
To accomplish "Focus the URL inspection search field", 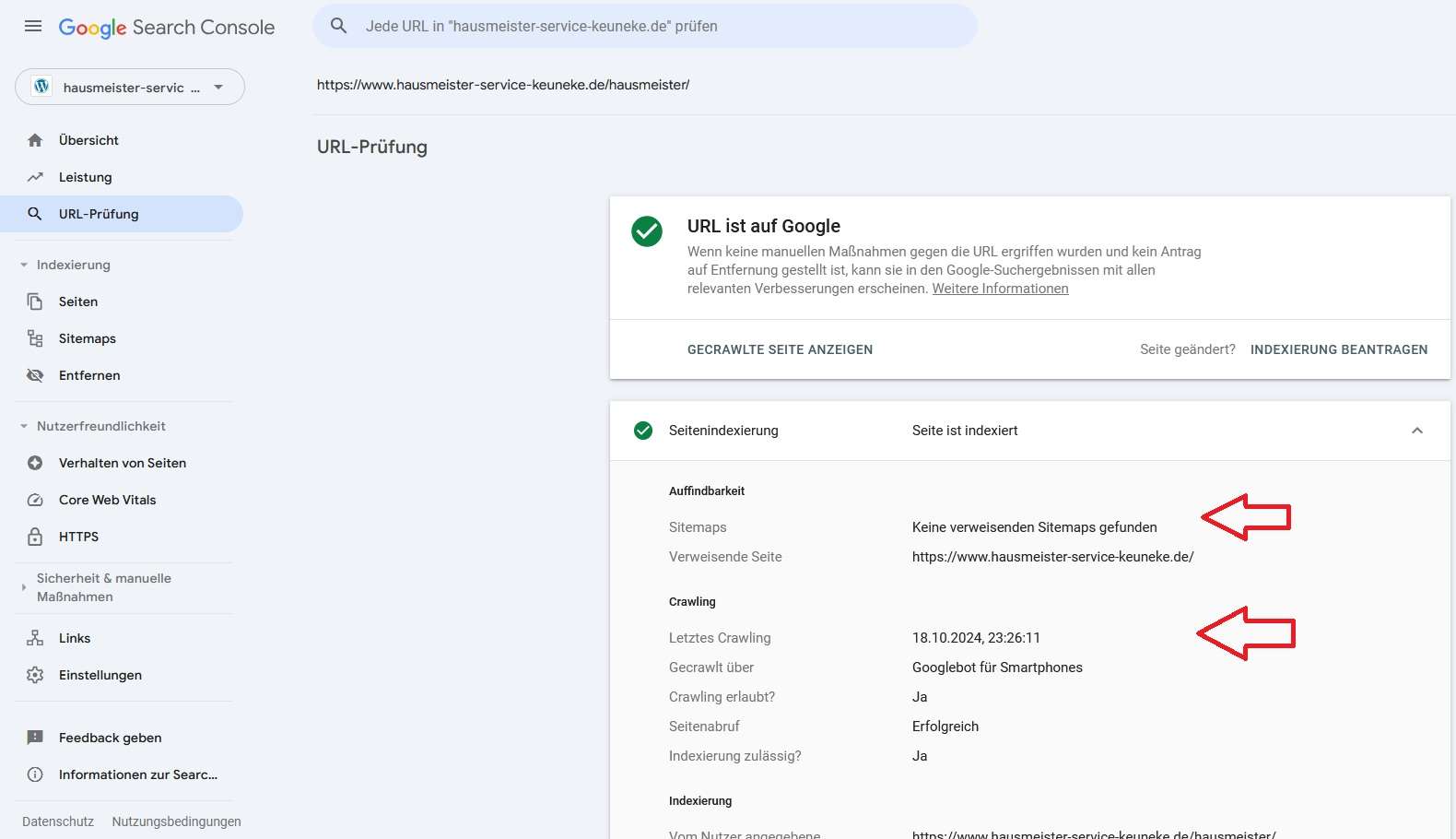I will (x=645, y=26).
